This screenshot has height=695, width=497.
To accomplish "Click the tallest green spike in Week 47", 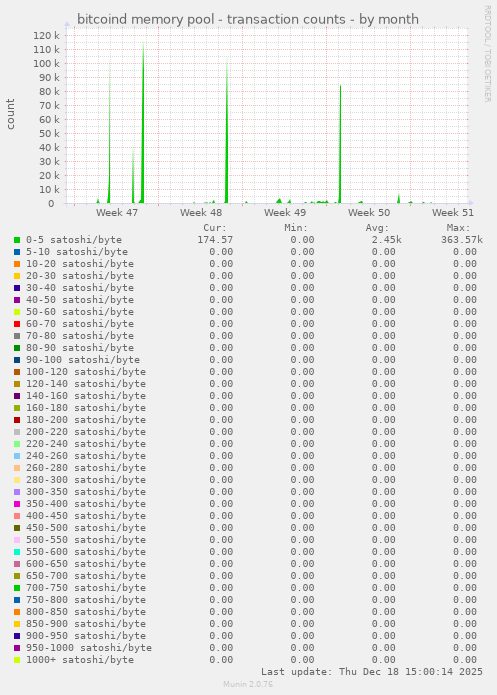I will [x=143, y=123].
